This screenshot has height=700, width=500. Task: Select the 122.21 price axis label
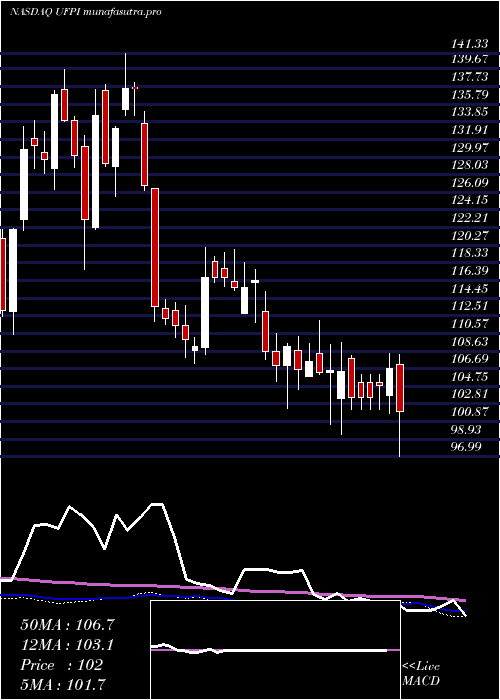(470, 218)
